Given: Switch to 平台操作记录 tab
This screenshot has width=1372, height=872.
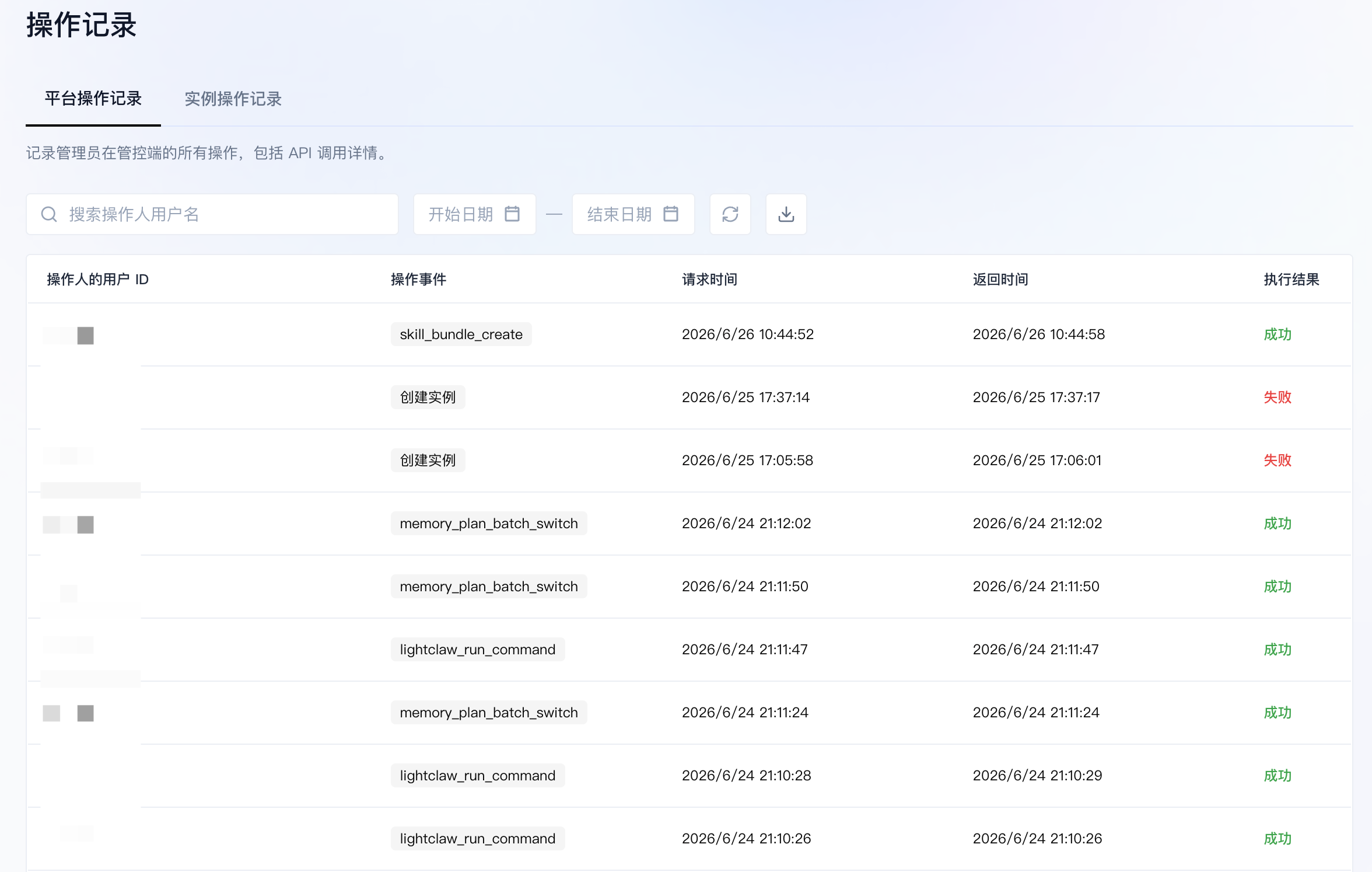Looking at the screenshot, I should point(93,99).
